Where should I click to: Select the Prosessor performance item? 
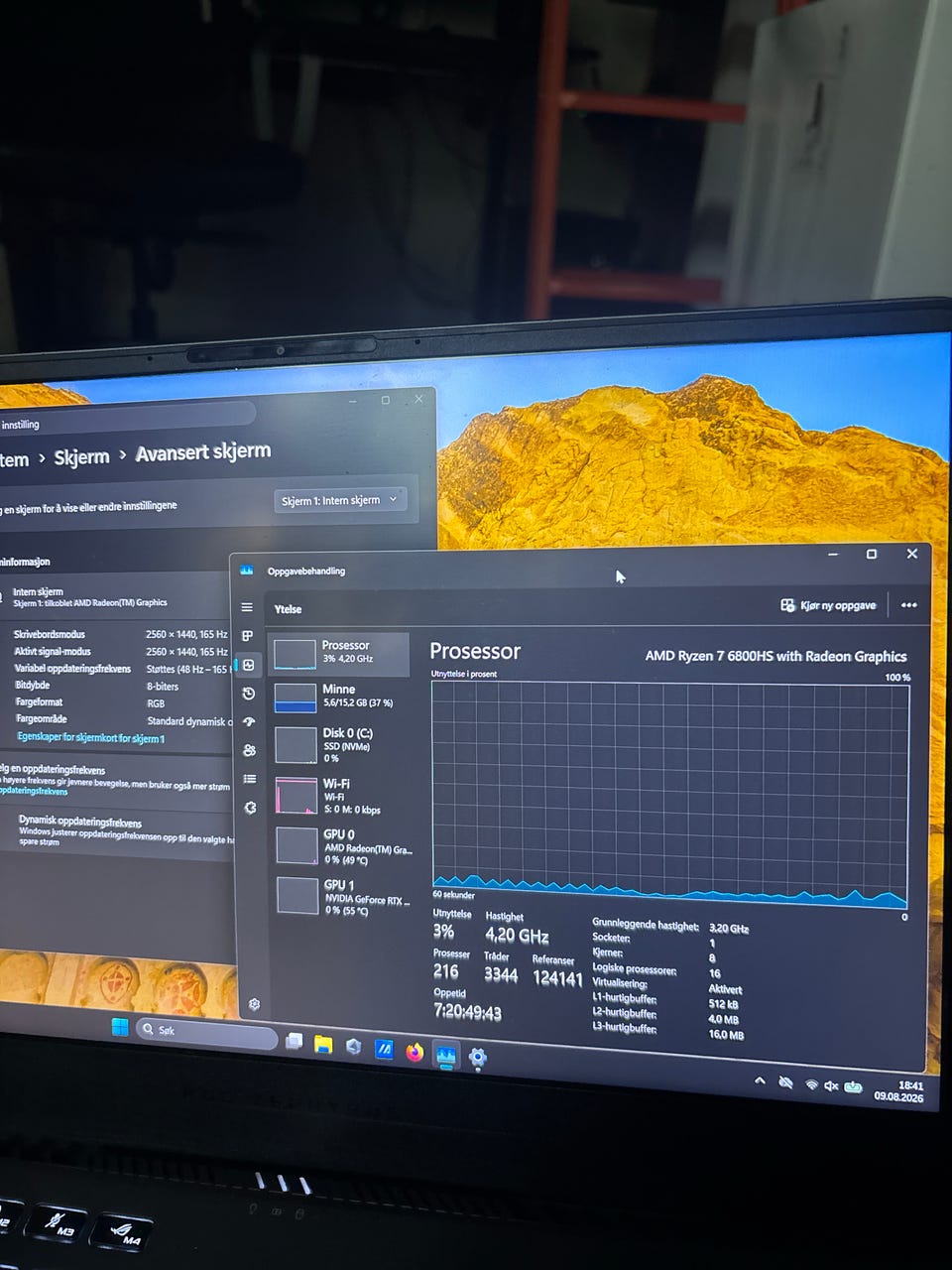coord(339,653)
